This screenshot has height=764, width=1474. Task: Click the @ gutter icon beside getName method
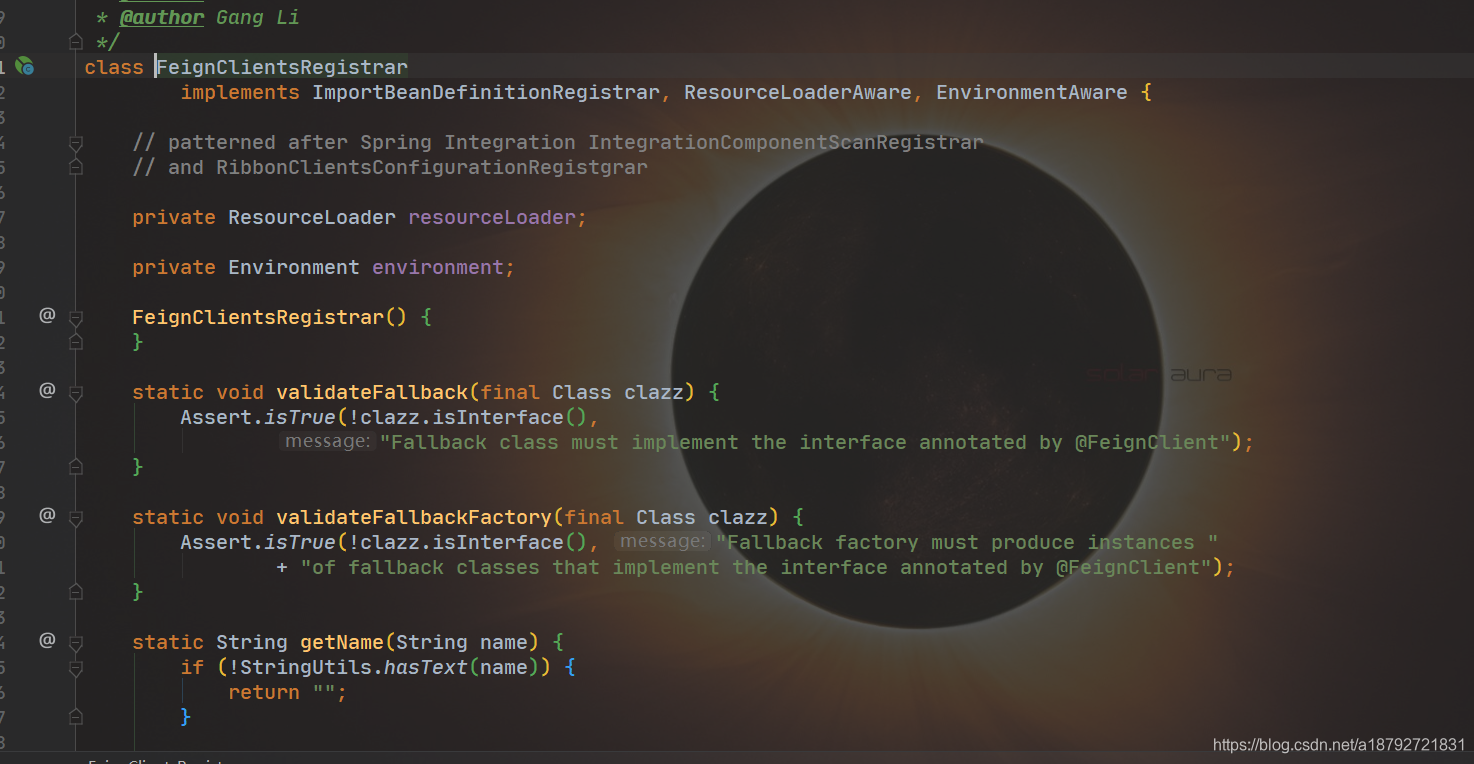pyautogui.click(x=47, y=640)
